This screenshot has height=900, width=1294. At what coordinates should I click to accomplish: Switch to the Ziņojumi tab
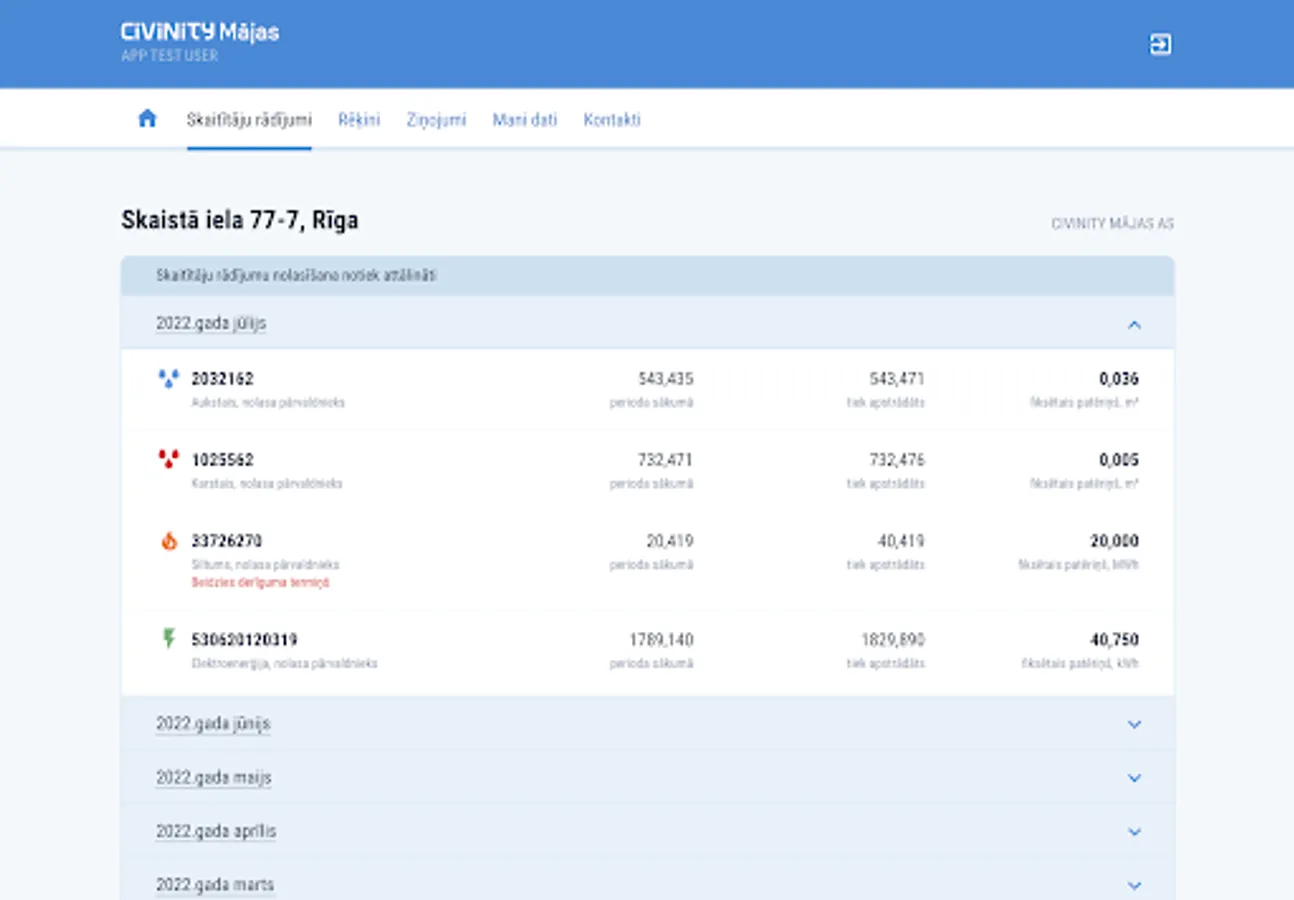click(436, 120)
